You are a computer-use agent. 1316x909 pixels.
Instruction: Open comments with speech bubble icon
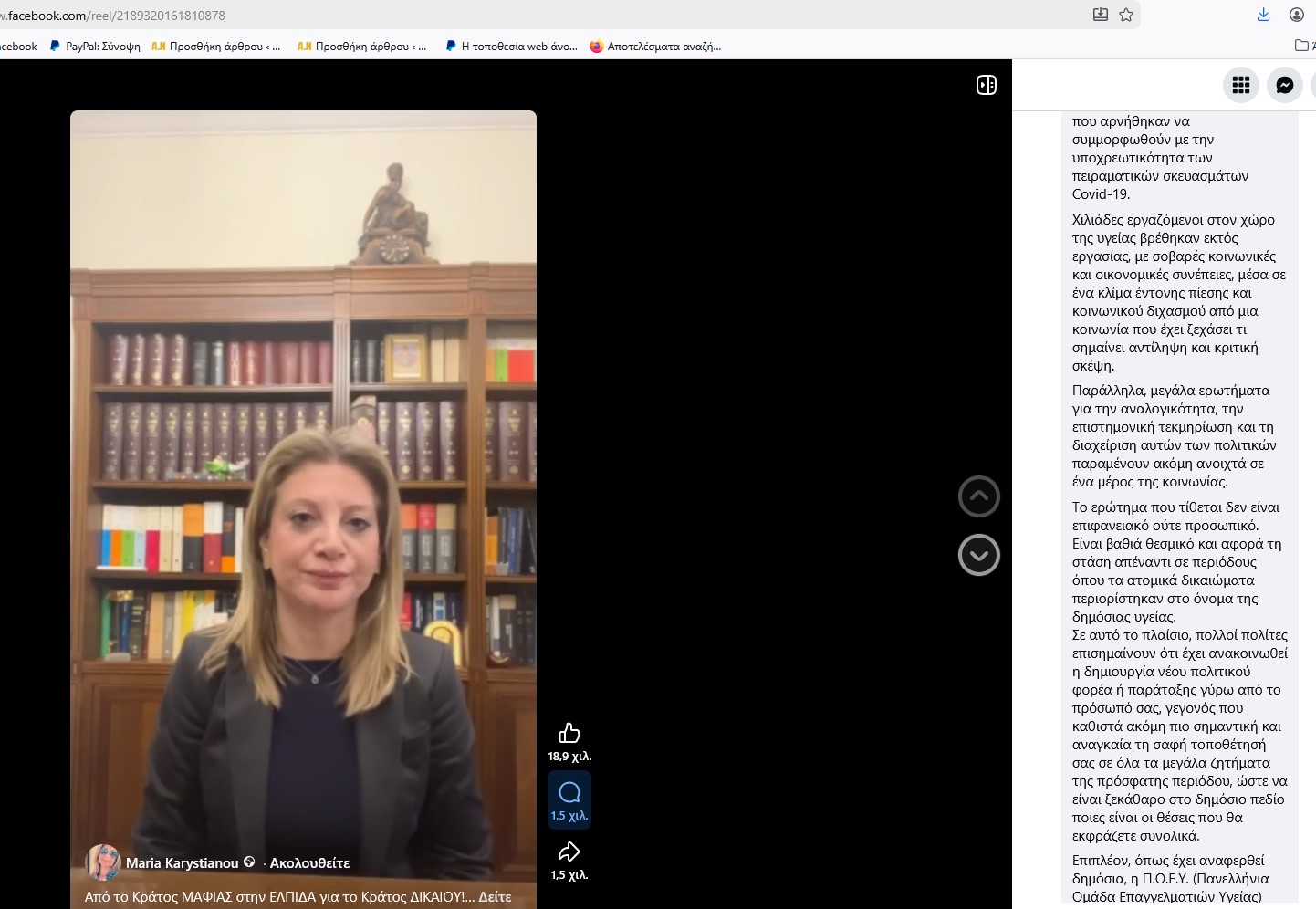(x=569, y=792)
